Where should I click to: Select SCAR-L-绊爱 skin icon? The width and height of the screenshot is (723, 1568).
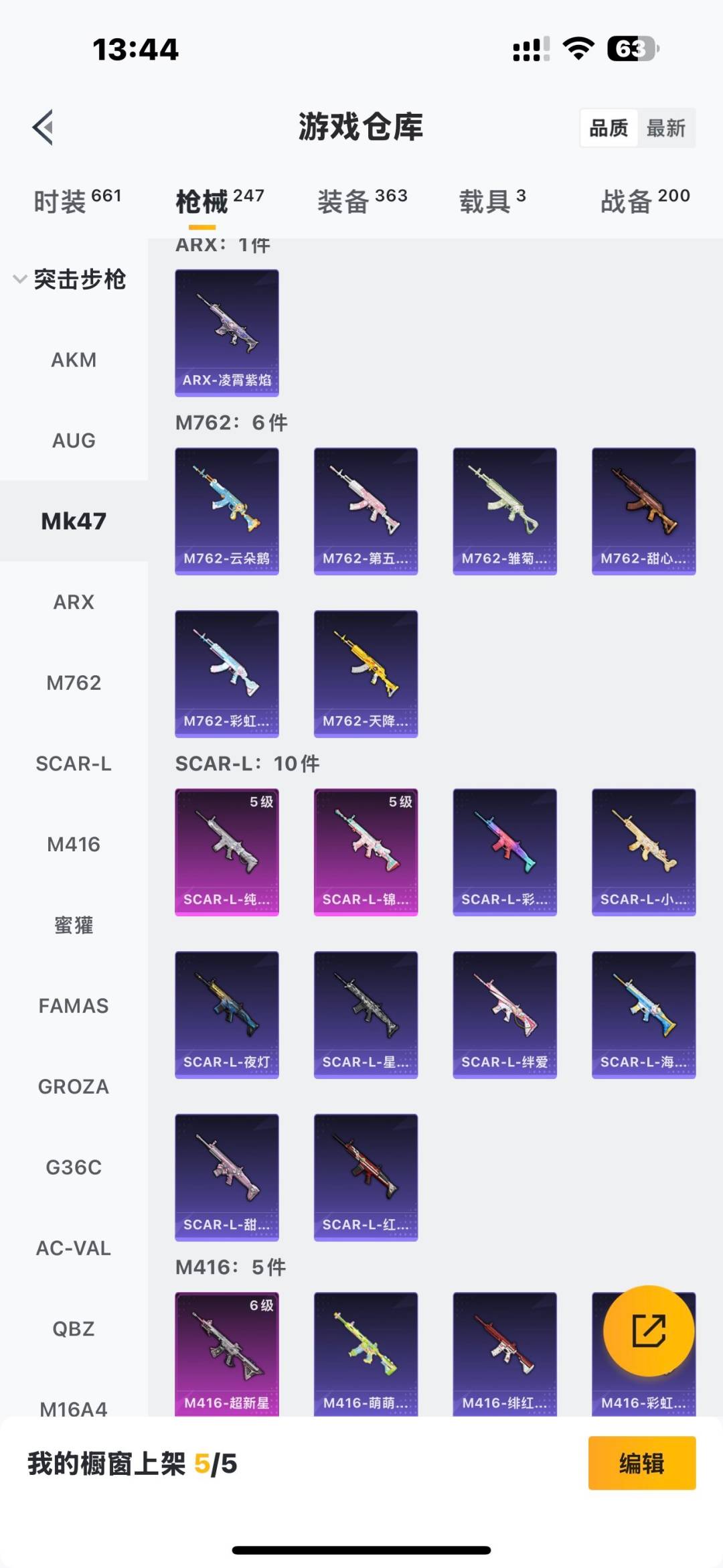[x=505, y=1015]
